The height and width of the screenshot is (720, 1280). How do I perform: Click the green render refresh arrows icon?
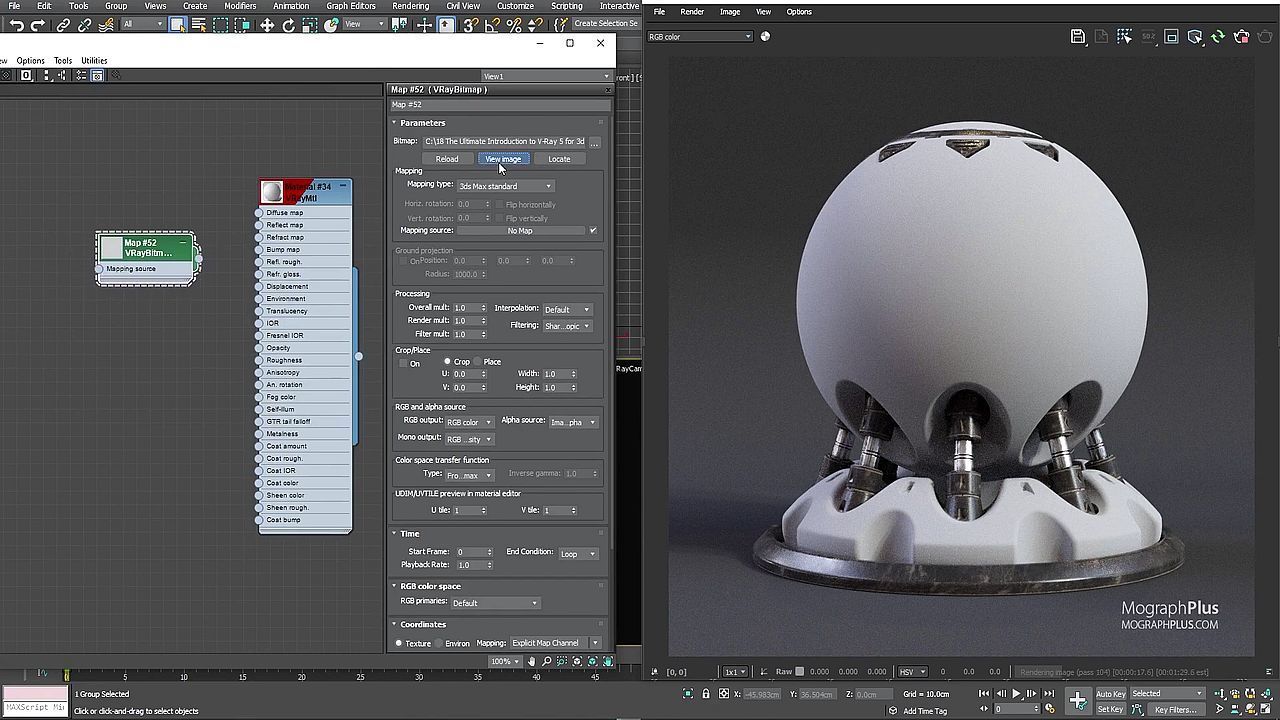[1218, 37]
